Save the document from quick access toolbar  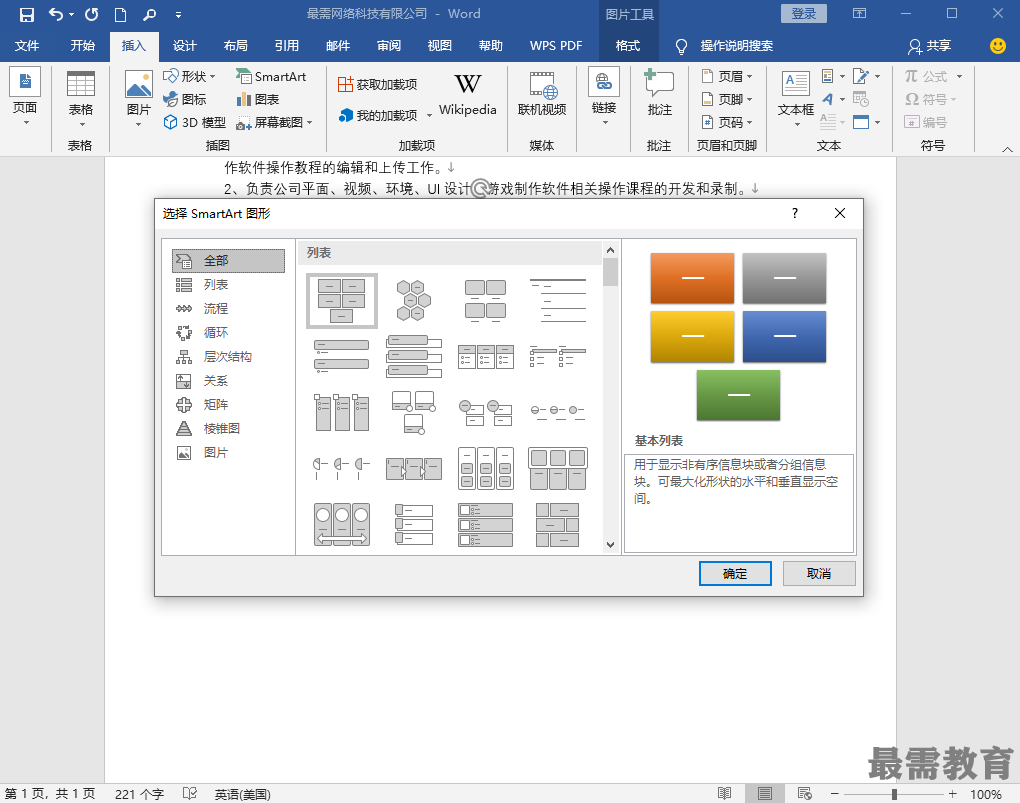point(26,14)
